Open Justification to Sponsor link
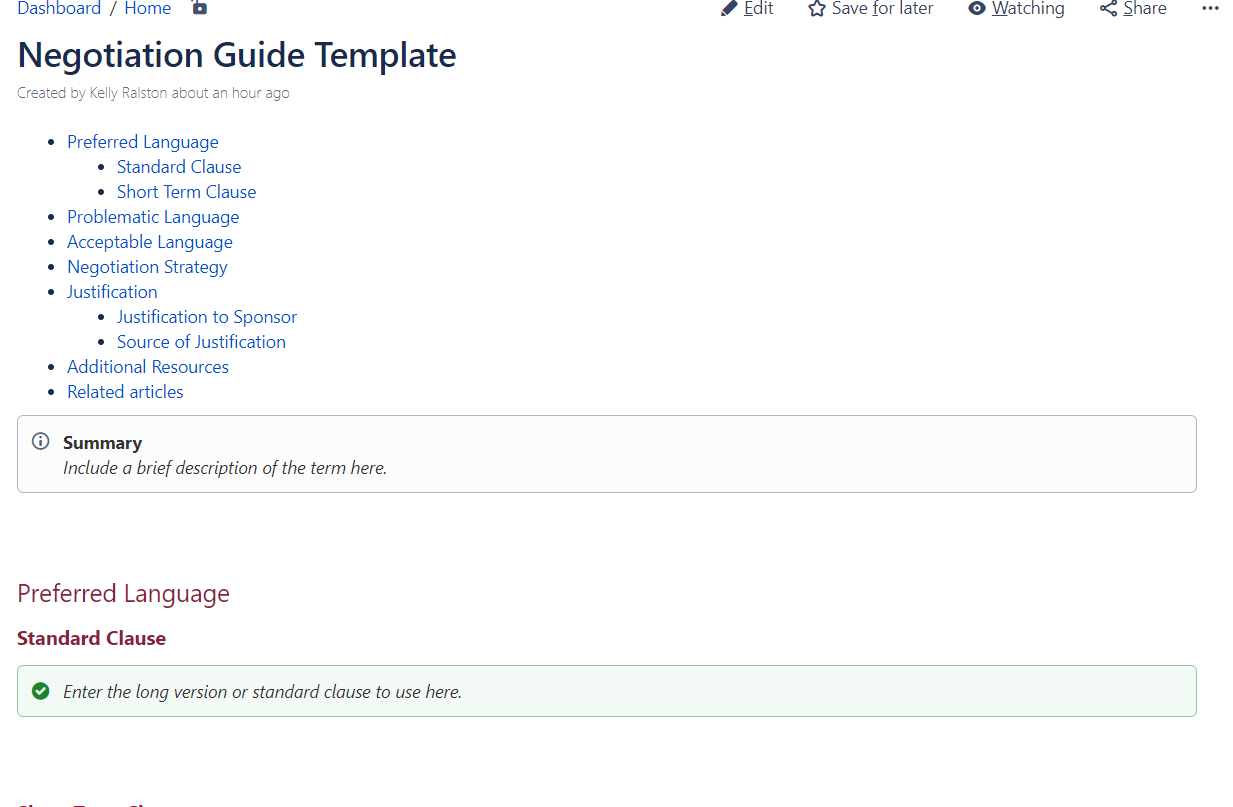The image size is (1233, 807). point(207,317)
